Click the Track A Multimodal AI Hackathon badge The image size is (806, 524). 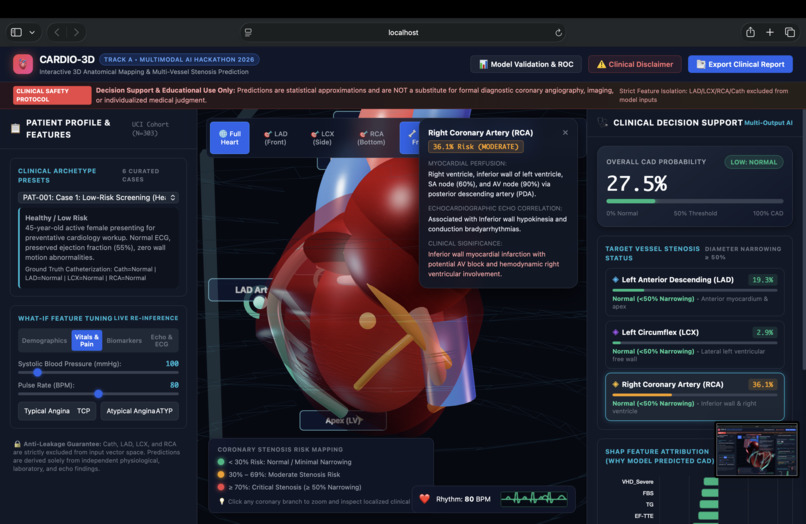[x=179, y=60]
